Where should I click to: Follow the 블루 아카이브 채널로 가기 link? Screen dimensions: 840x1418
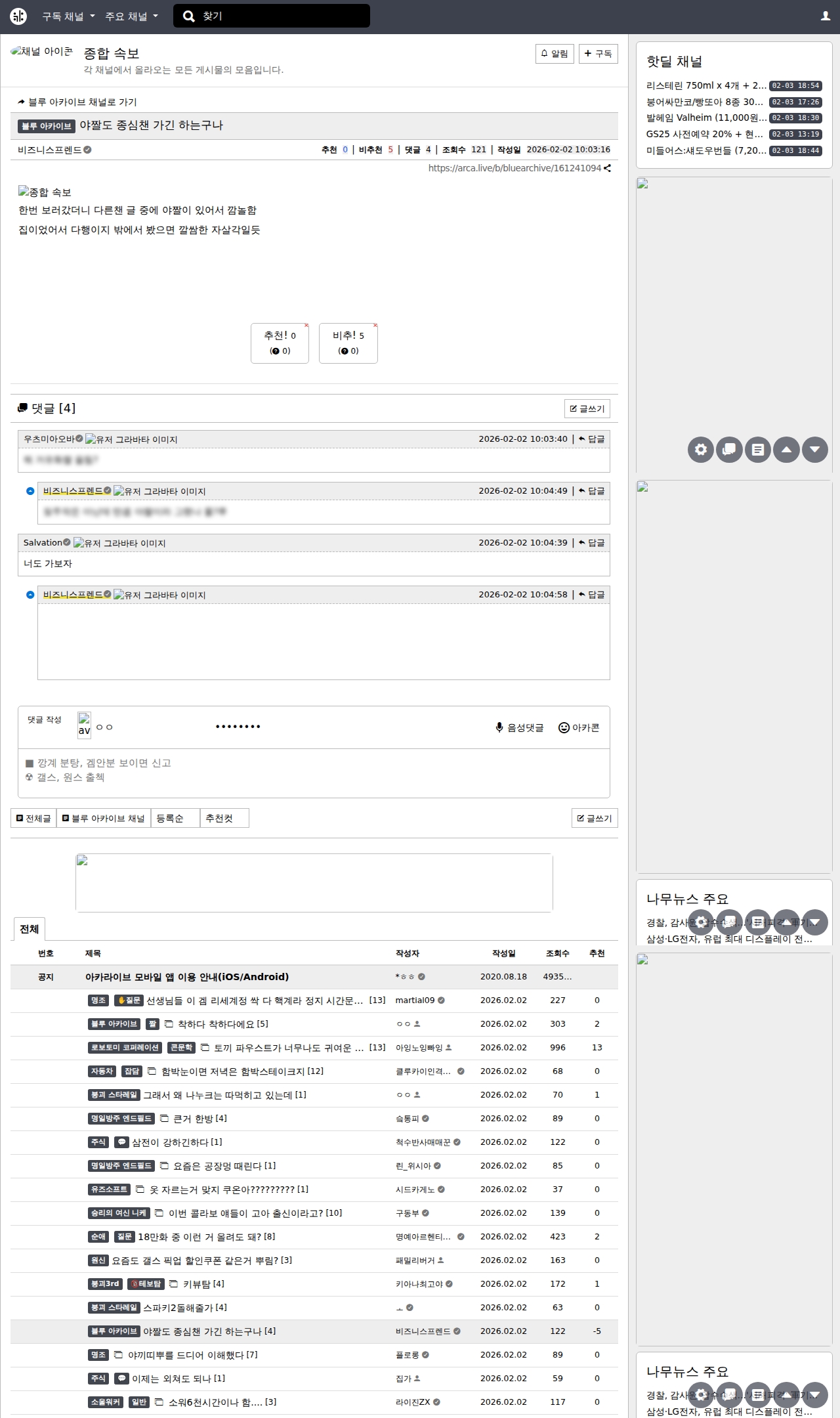(x=77, y=102)
